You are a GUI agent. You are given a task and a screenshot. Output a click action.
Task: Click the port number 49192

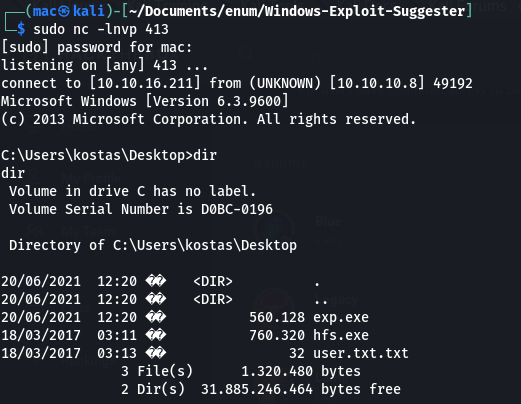click(x=453, y=83)
